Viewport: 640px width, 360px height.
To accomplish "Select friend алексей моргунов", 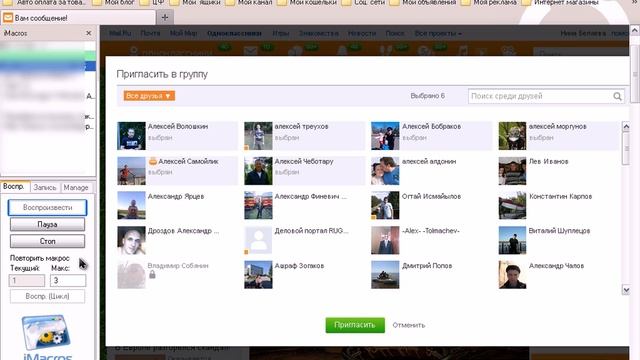I will [x=559, y=136].
